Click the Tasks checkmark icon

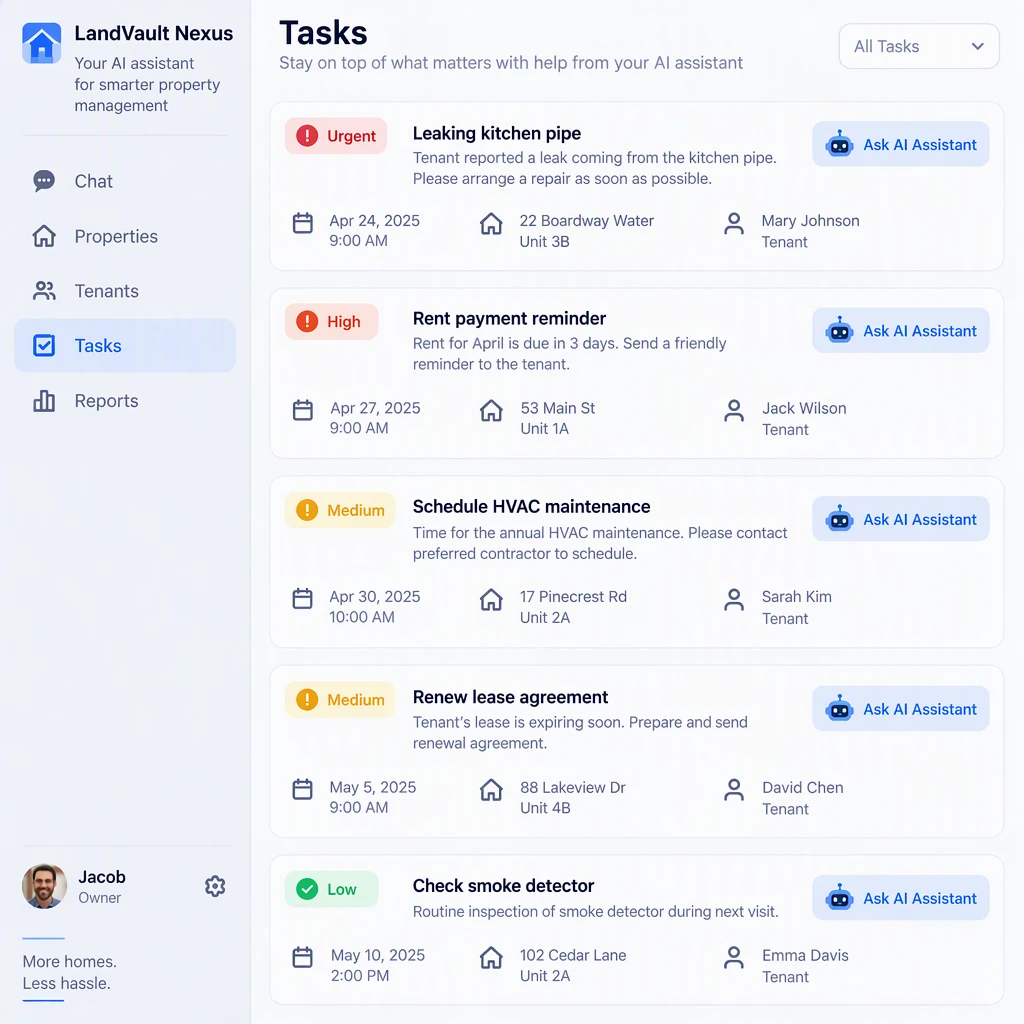(44, 345)
